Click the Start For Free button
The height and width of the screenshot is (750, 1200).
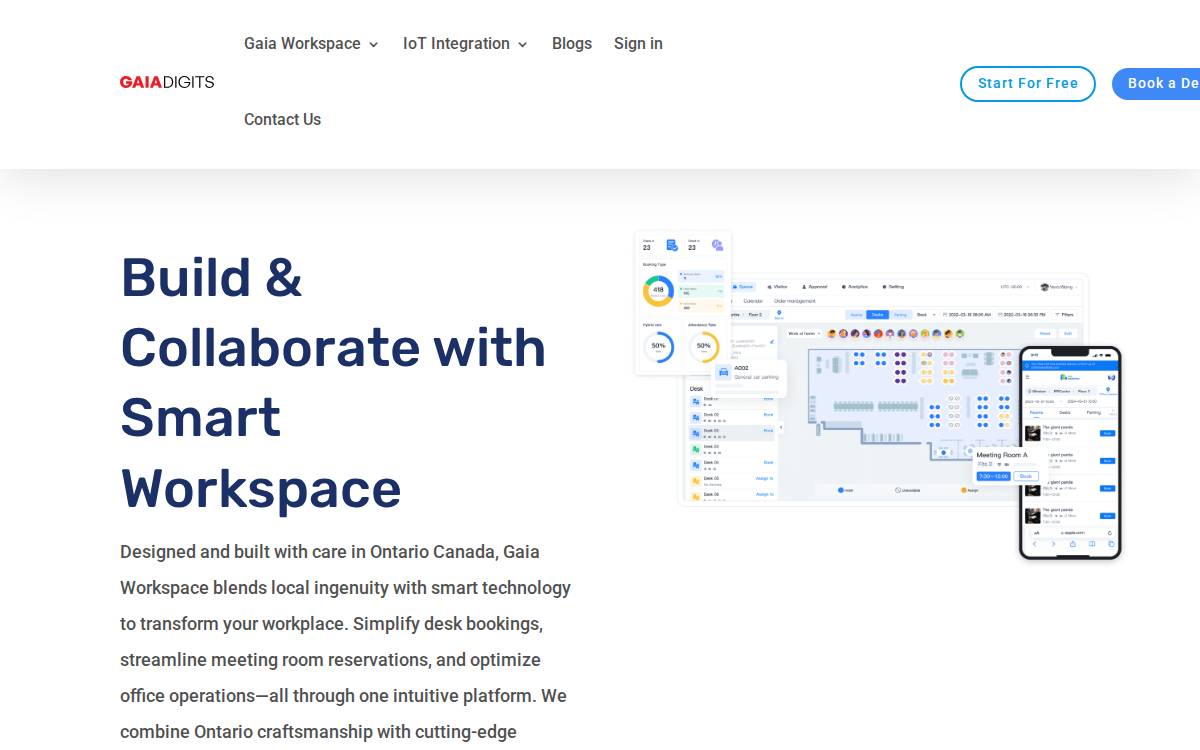[x=1028, y=84]
